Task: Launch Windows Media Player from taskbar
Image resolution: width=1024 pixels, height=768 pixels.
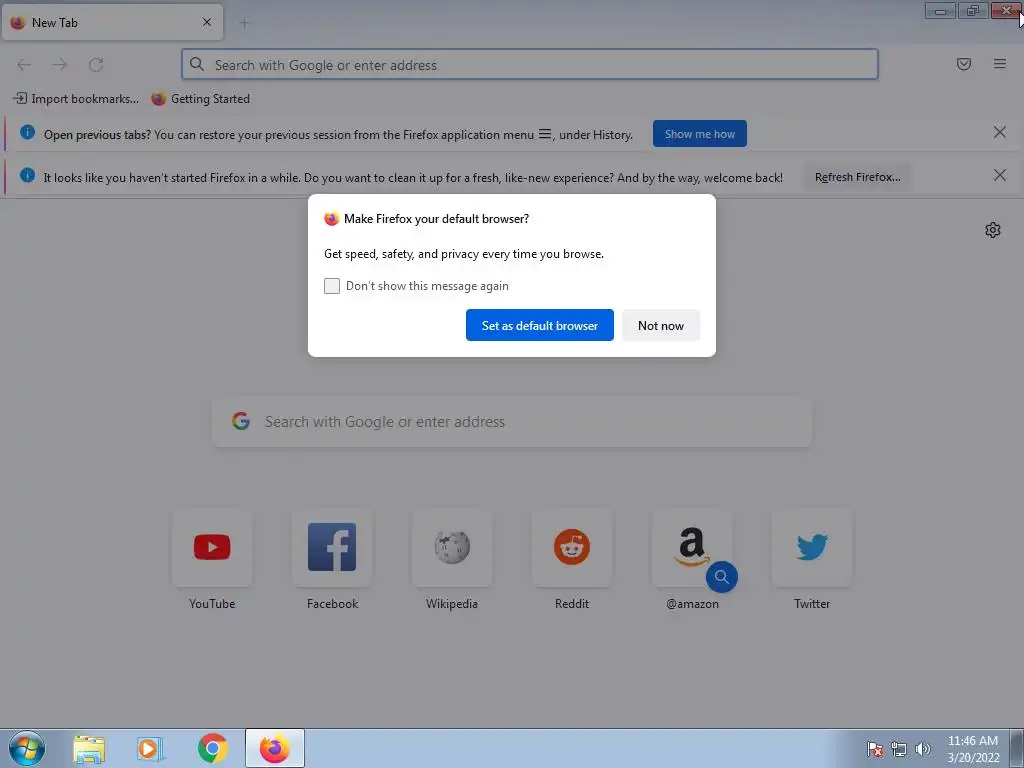Action: click(x=150, y=748)
